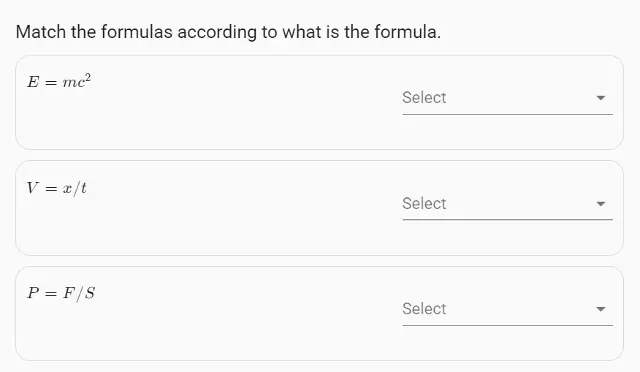Click the V = x/t formula text
This screenshot has width=640, height=372.
point(57,188)
